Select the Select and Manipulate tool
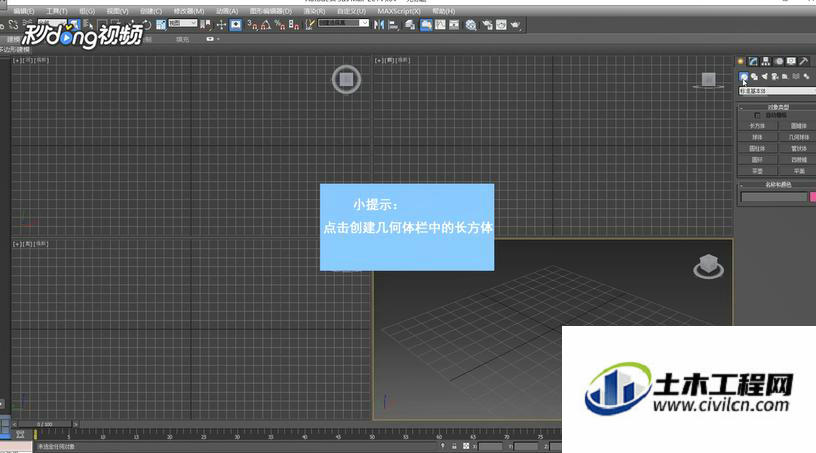Viewport: 816px width, 453px height. click(x=221, y=24)
